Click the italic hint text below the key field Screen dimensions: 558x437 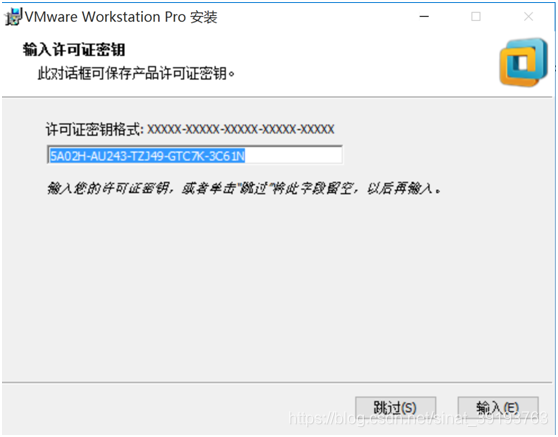point(244,188)
